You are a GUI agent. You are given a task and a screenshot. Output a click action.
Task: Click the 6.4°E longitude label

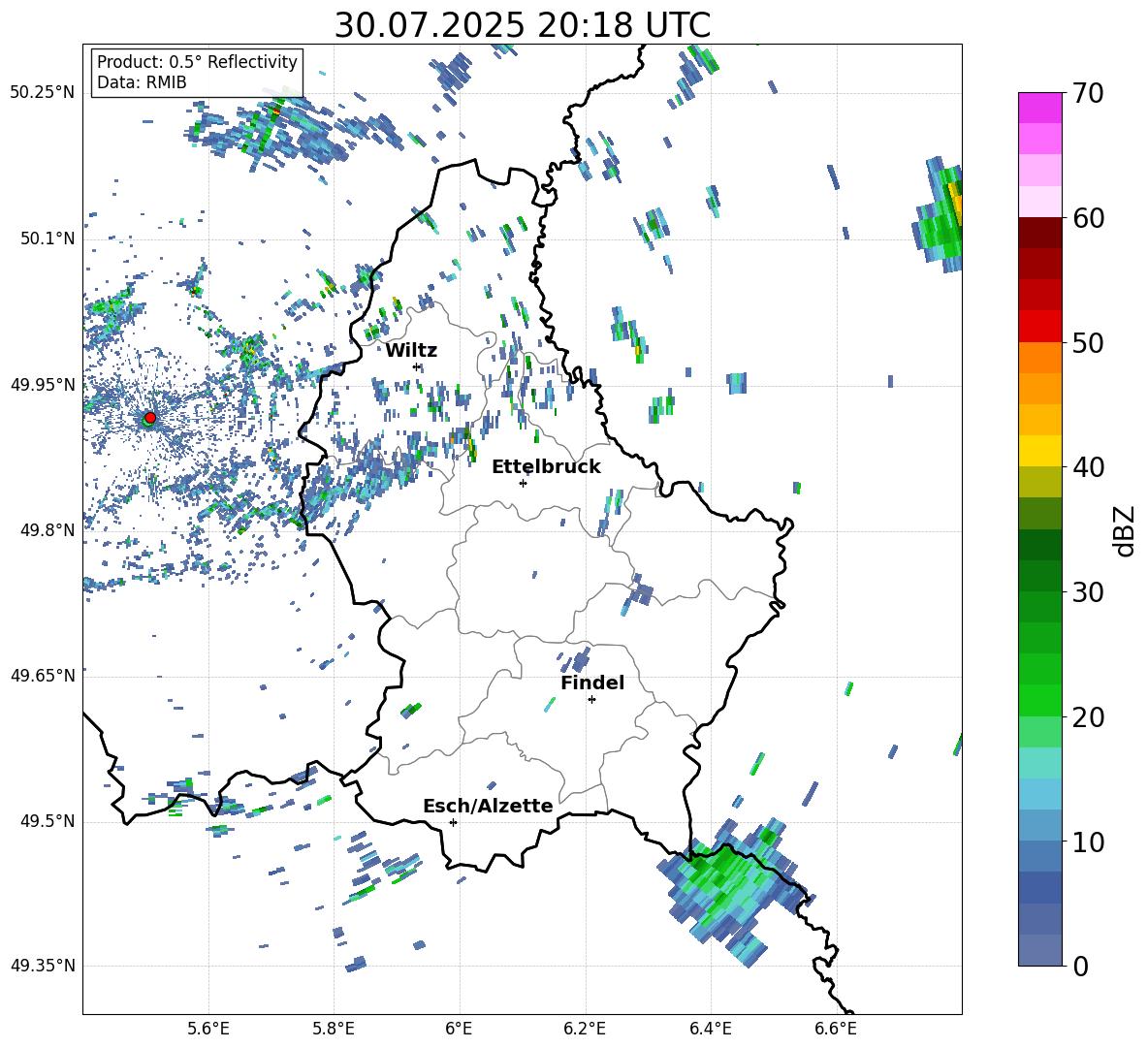tap(710, 1029)
